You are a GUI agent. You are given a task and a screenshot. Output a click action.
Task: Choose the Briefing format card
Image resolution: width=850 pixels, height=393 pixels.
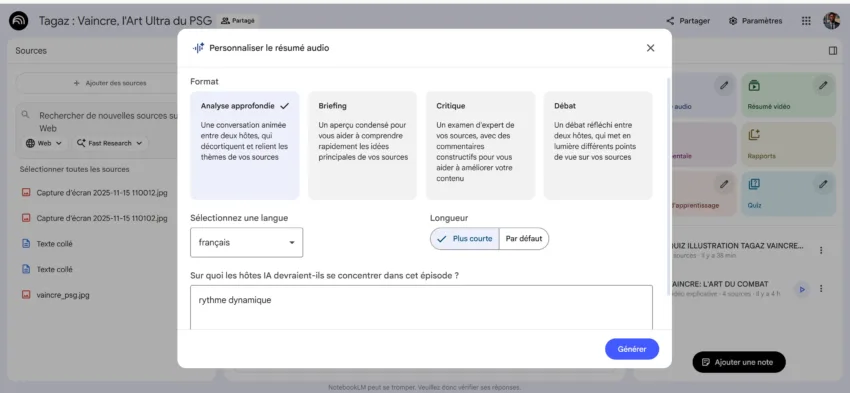363,145
